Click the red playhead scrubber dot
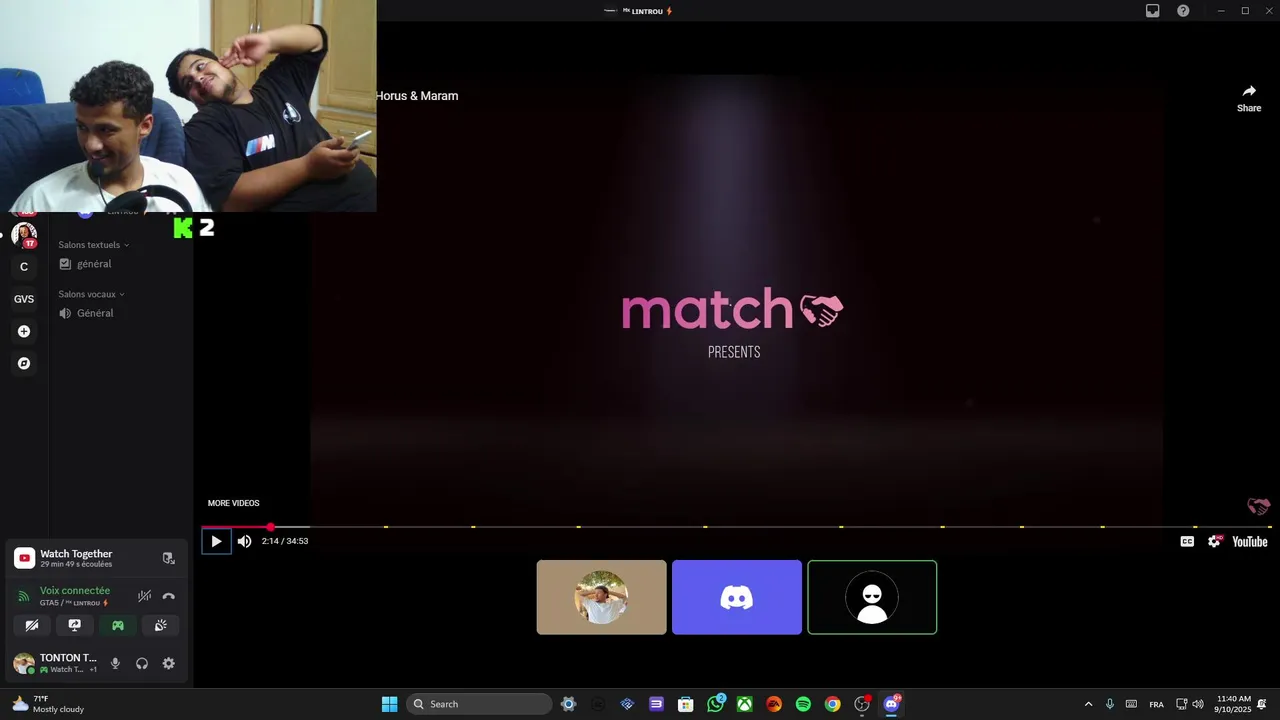 click(270, 527)
